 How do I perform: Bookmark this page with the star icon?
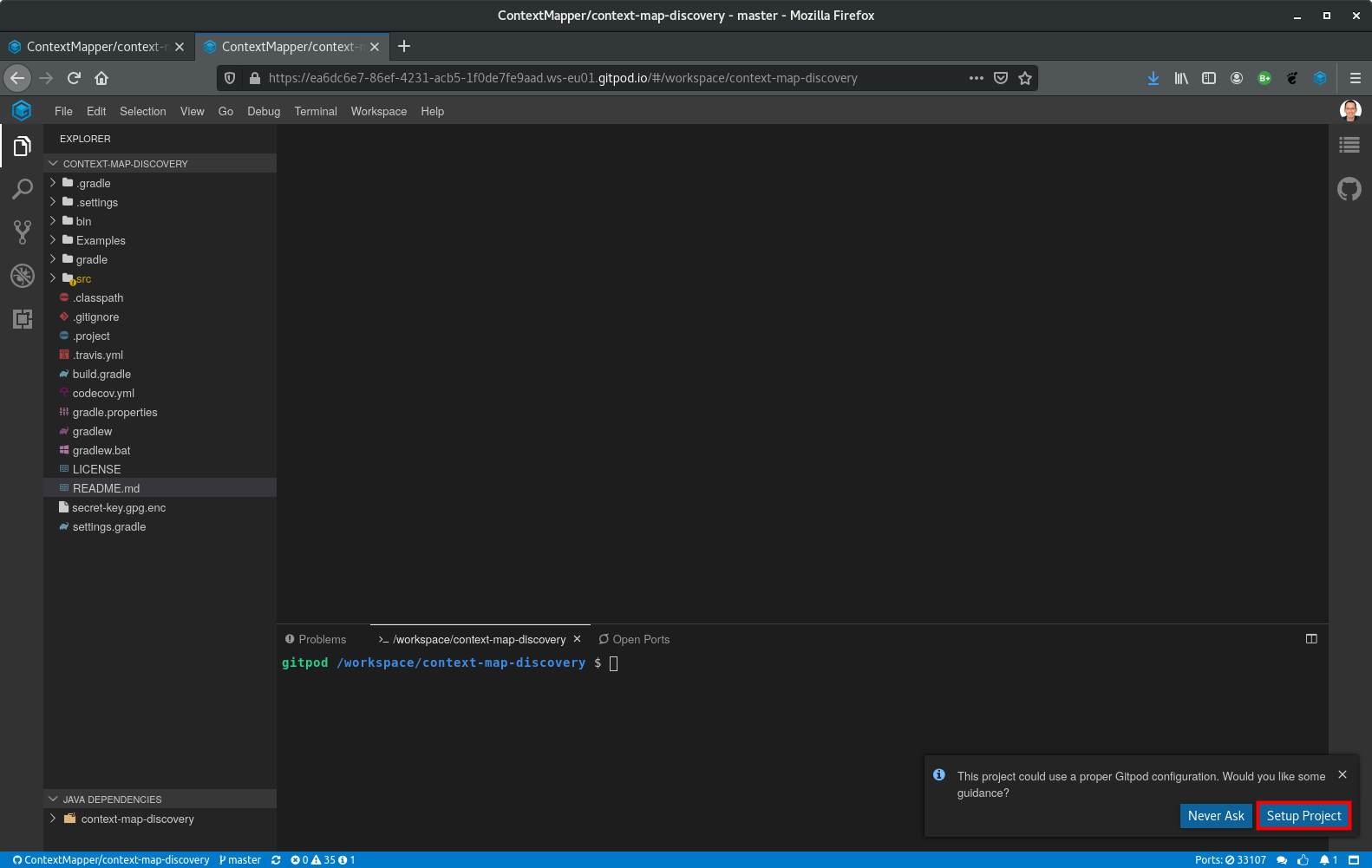pos(1025,78)
